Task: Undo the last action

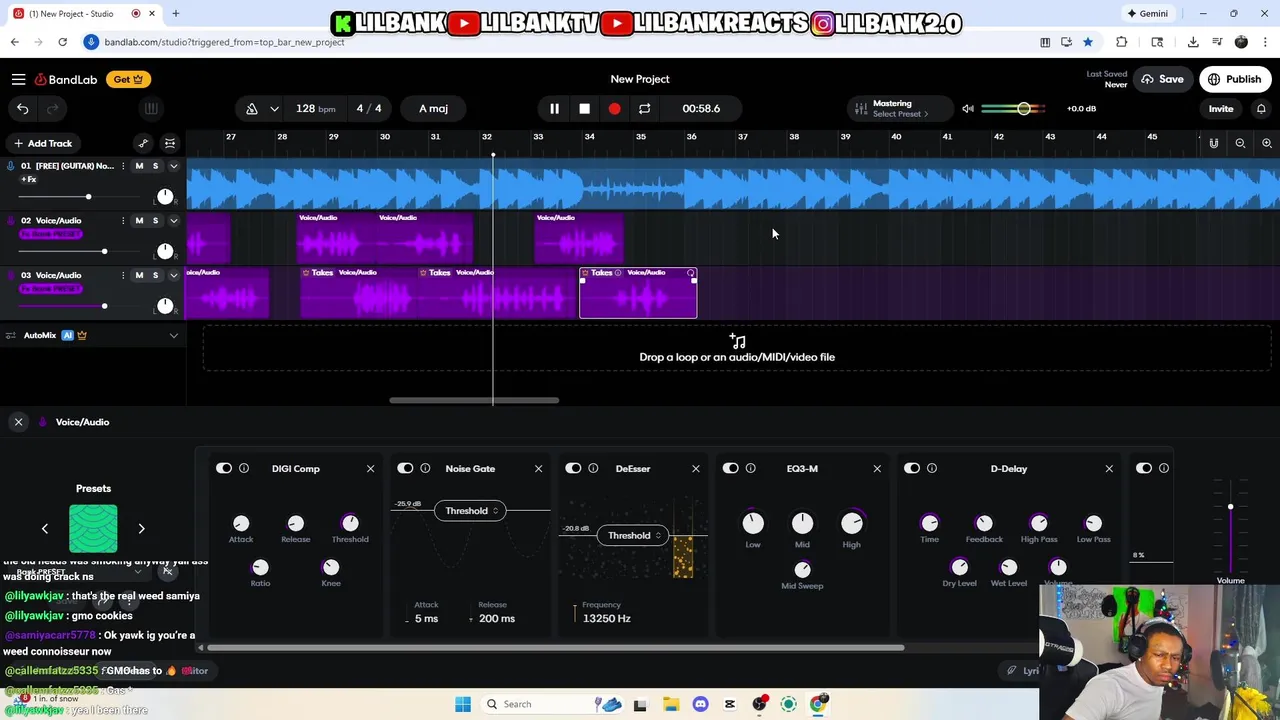Action: pos(22,108)
